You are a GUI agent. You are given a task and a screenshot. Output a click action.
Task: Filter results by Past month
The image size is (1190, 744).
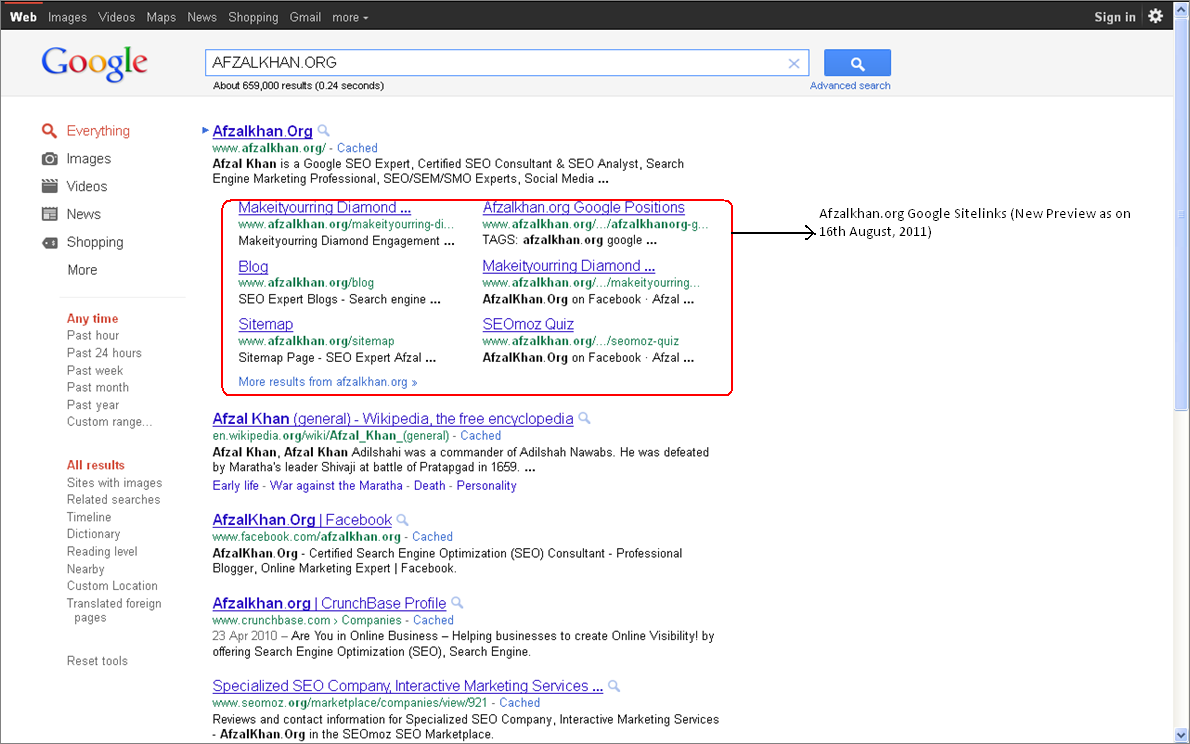click(98, 387)
